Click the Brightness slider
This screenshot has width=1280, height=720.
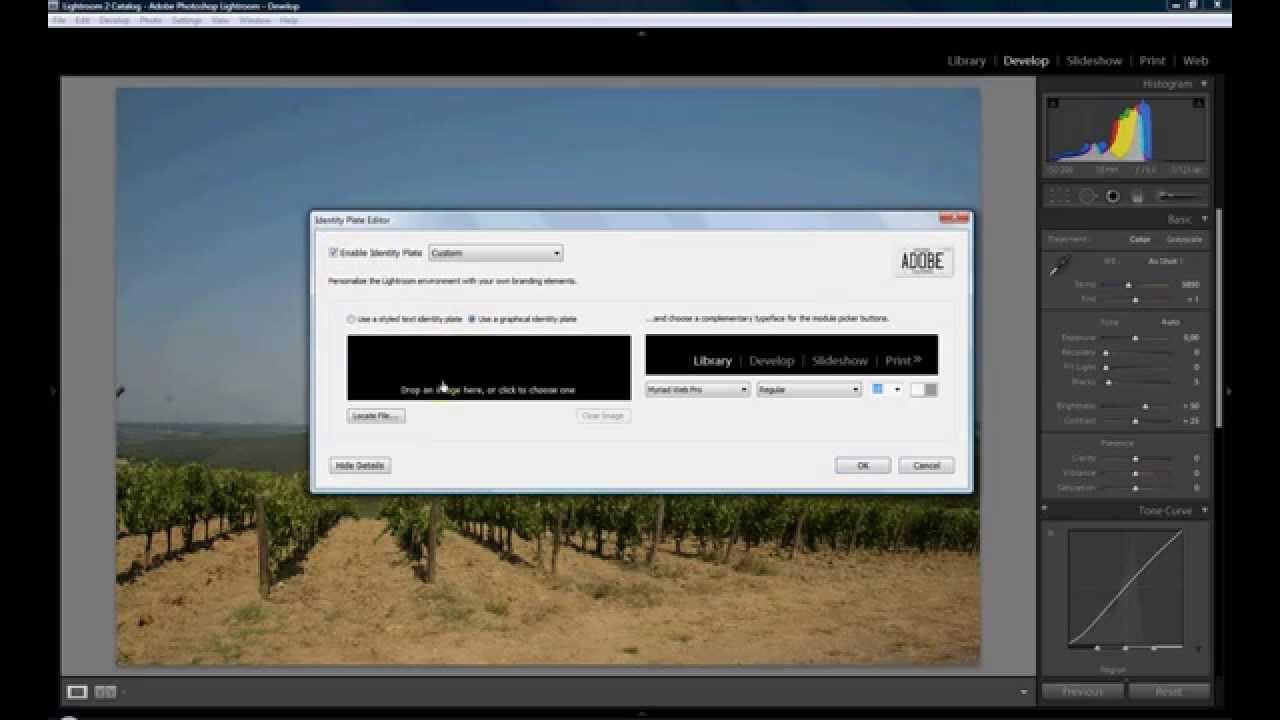pyautogui.click(x=1137, y=406)
